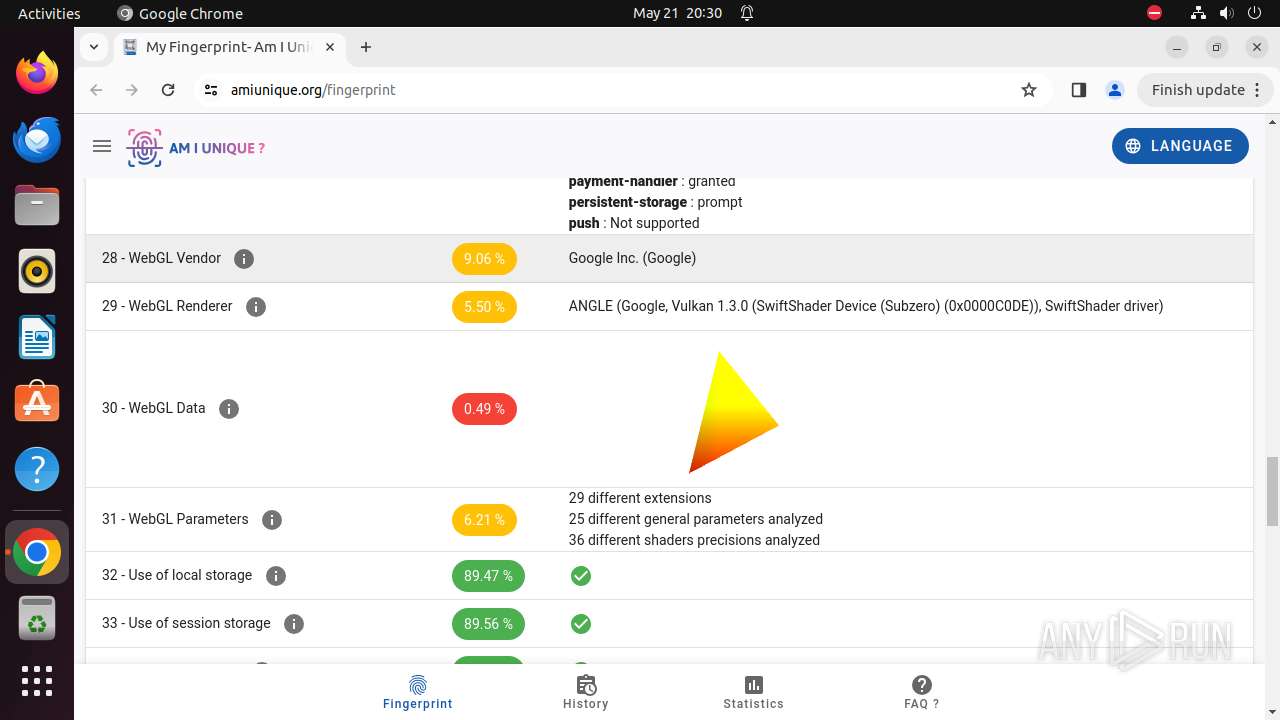Click the 'Google Inc. (Google)' value
Viewport: 1280px width, 720px height.
[632, 258]
